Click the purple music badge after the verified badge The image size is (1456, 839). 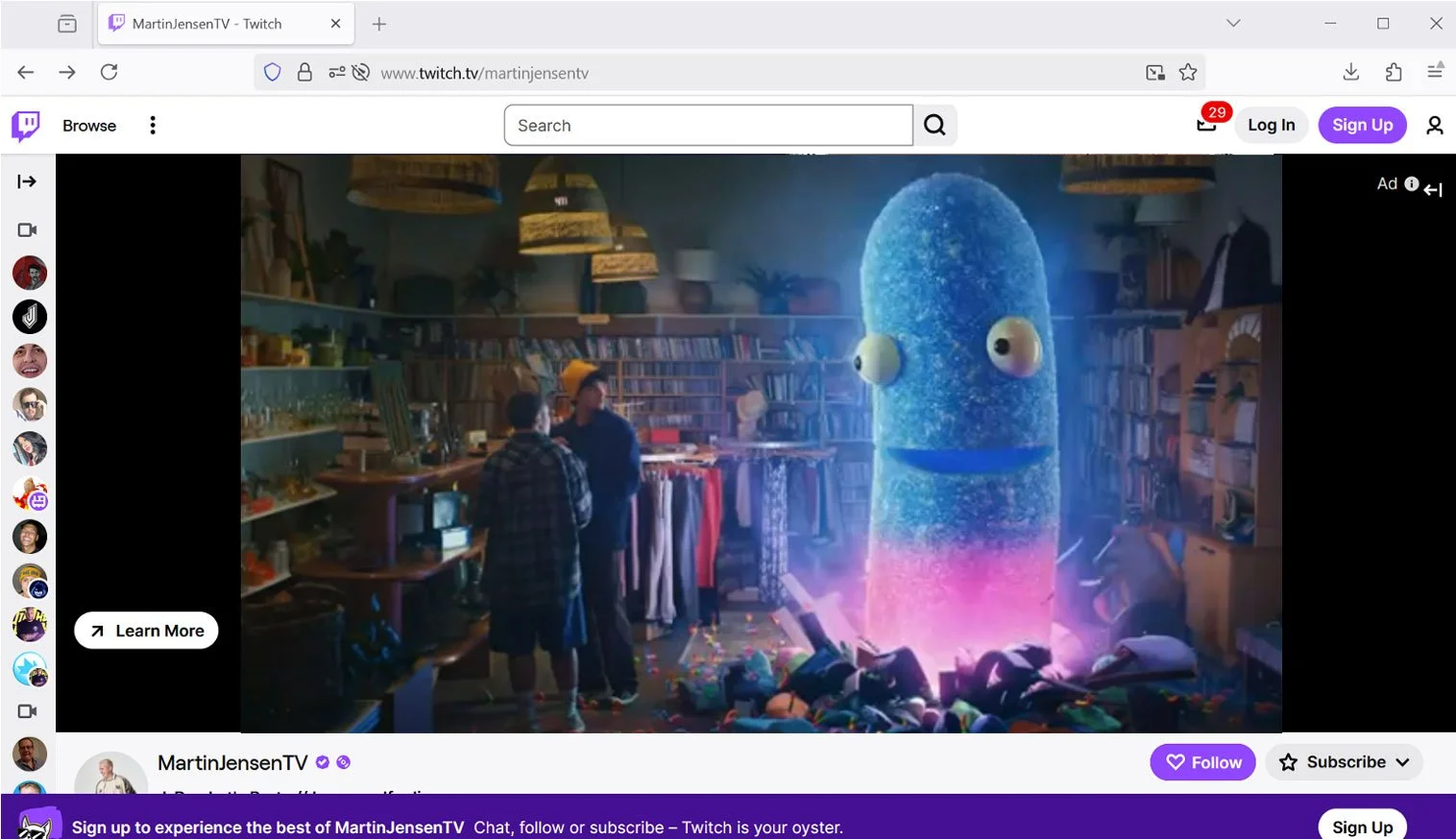pyautogui.click(x=344, y=762)
